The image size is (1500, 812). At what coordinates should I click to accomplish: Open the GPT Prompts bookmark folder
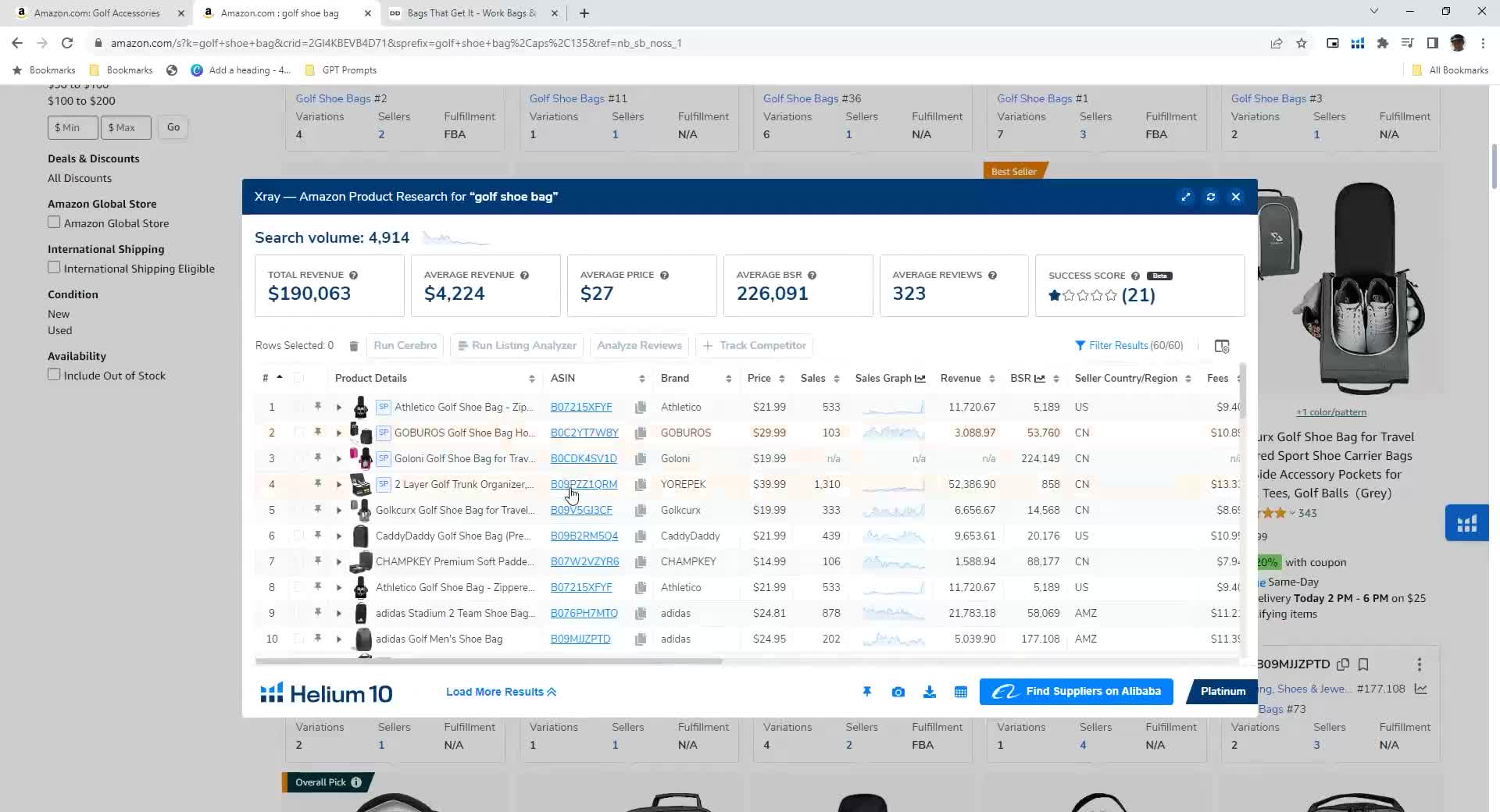341,70
